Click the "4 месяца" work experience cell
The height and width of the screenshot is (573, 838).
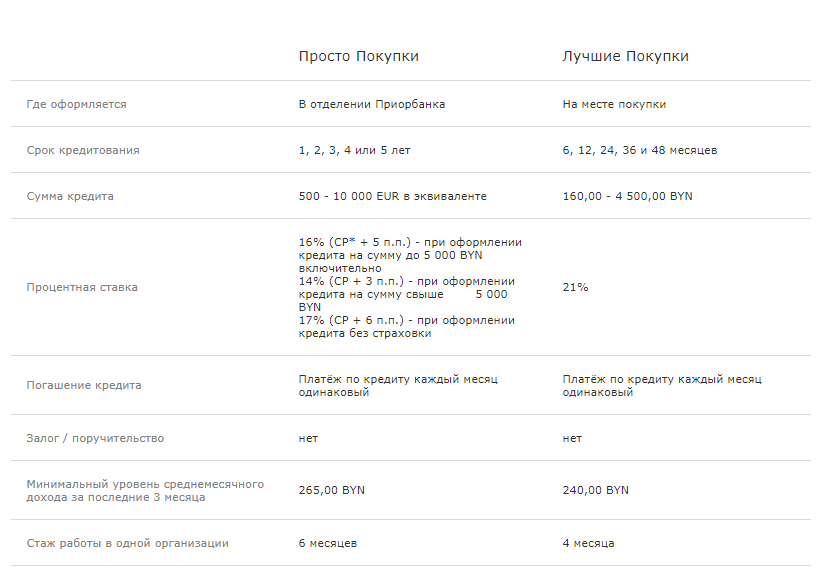click(588, 543)
